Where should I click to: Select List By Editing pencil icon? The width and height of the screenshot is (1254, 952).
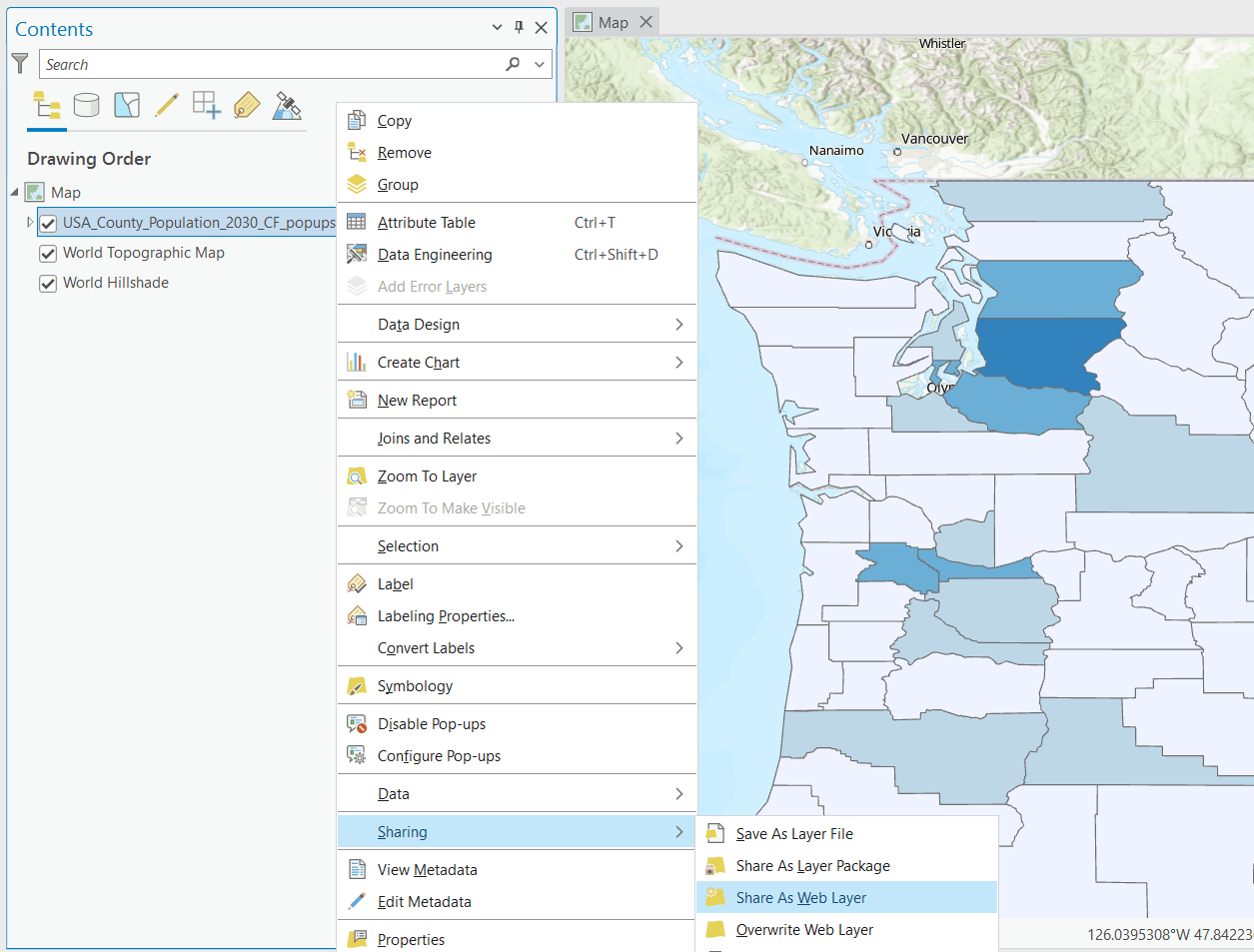[x=167, y=105]
